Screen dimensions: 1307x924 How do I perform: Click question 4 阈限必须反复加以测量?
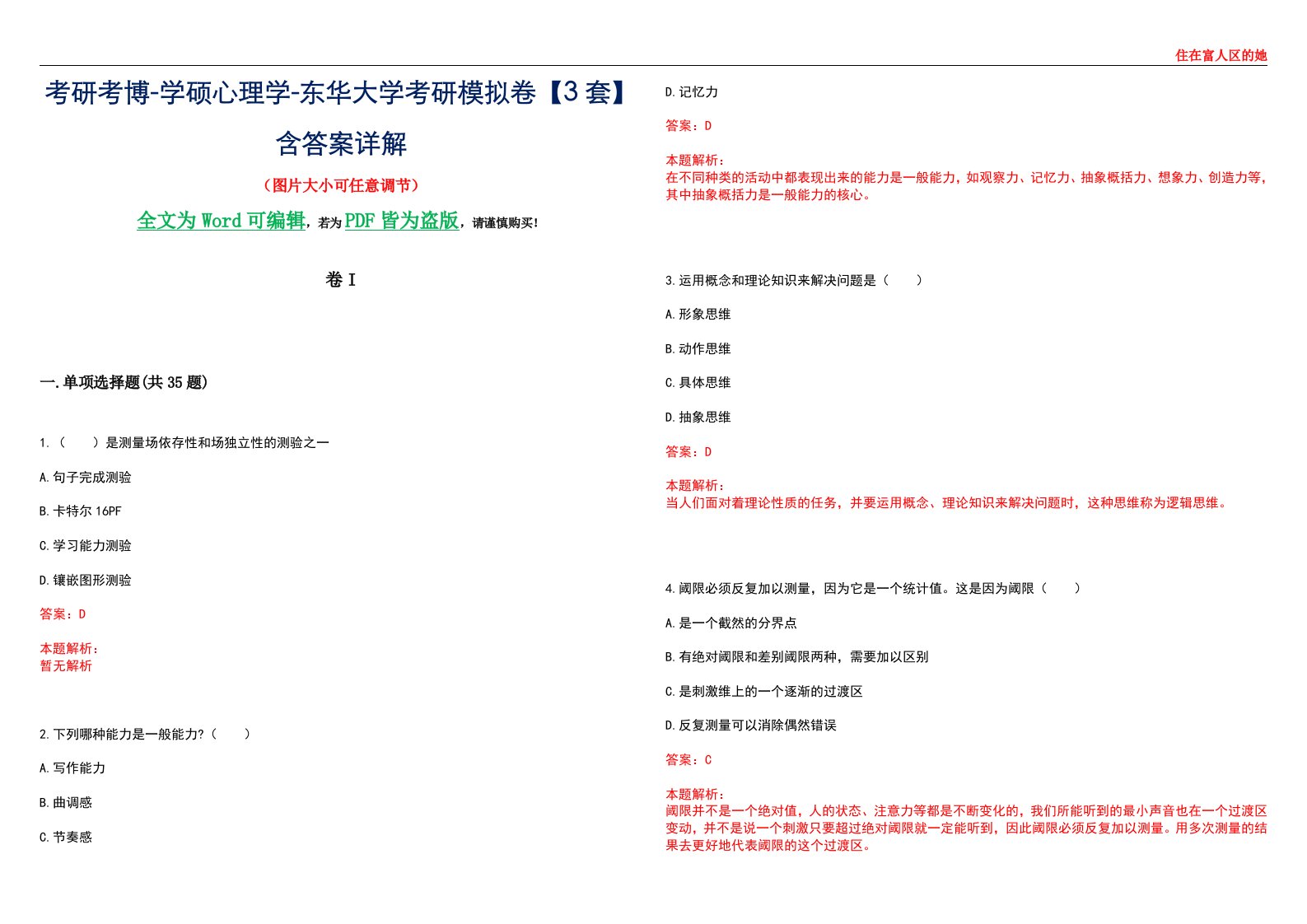point(873,589)
